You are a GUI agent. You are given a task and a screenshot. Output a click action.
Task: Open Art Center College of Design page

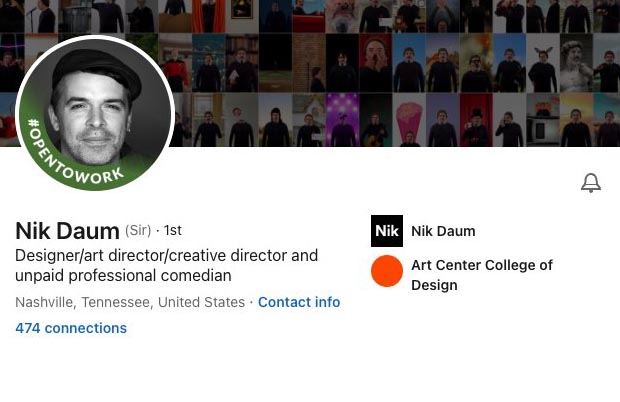pyautogui.click(x=481, y=275)
